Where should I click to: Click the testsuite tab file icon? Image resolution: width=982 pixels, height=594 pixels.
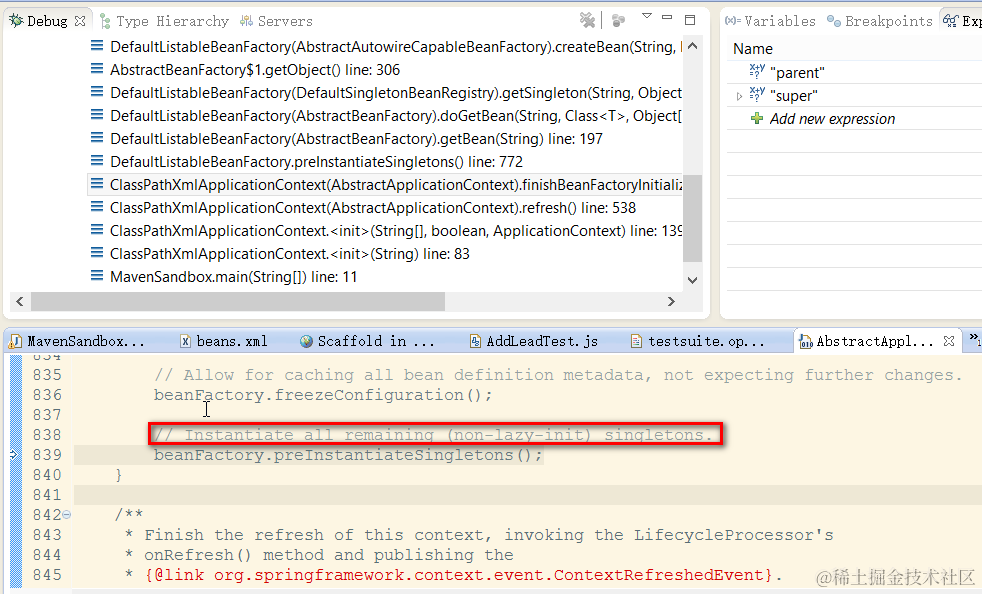636,341
